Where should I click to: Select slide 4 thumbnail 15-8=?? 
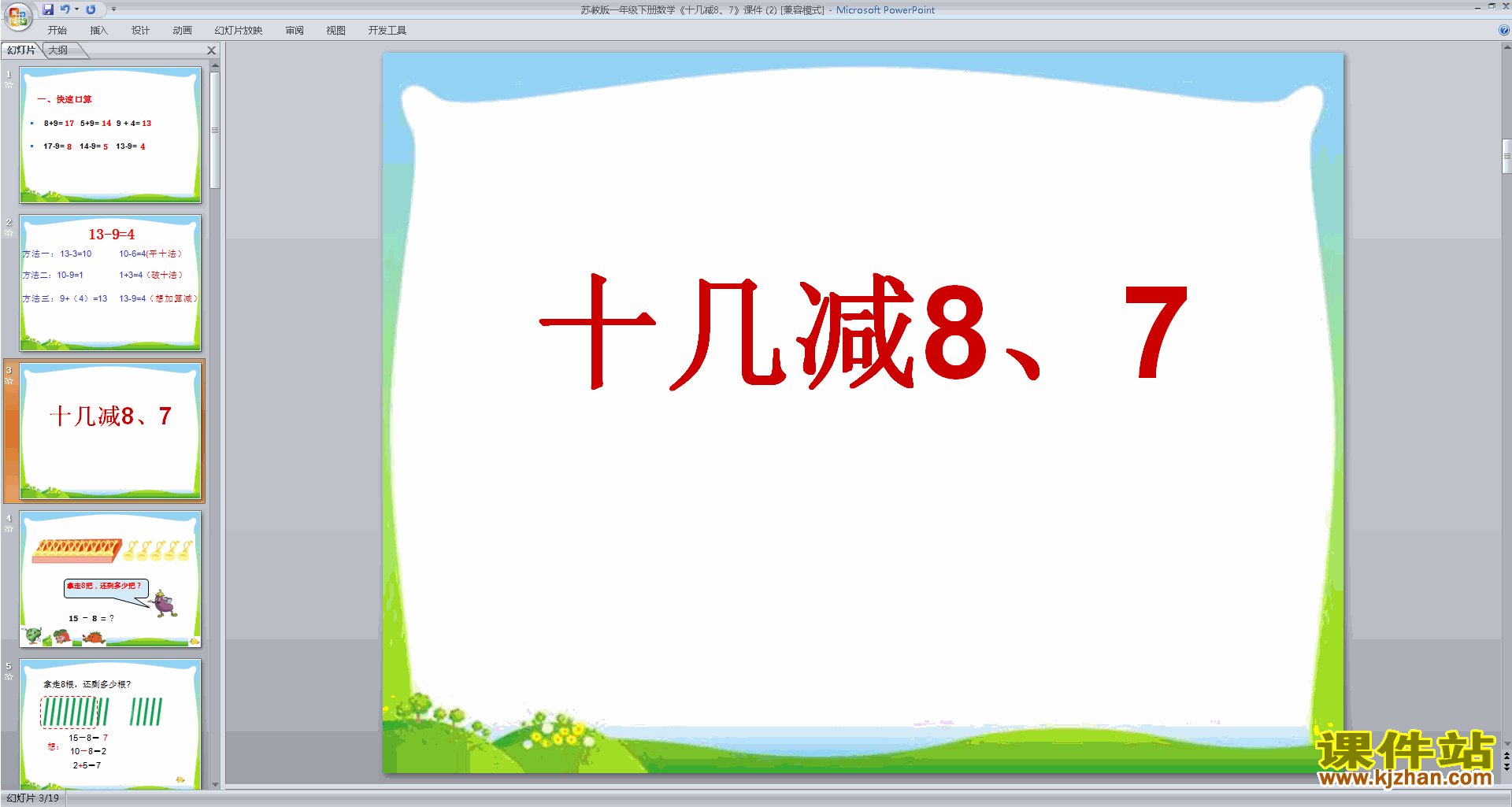pyautogui.click(x=110, y=579)
